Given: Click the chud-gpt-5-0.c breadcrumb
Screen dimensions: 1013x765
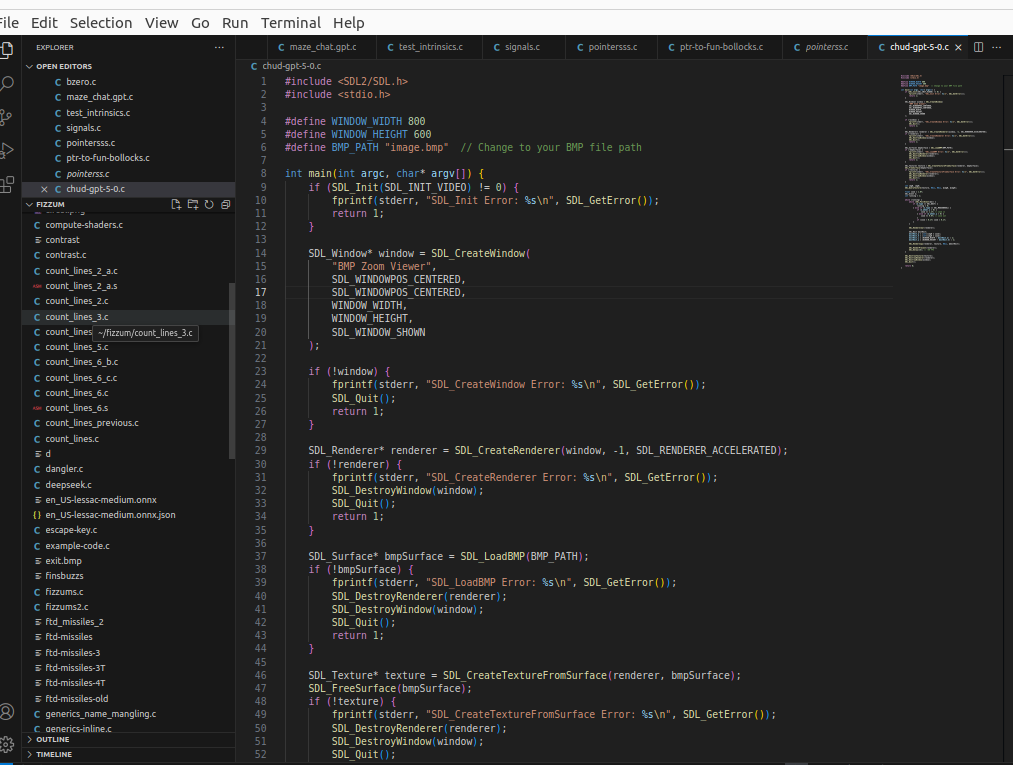Looking at the screenshot, I should pos(291,66).
